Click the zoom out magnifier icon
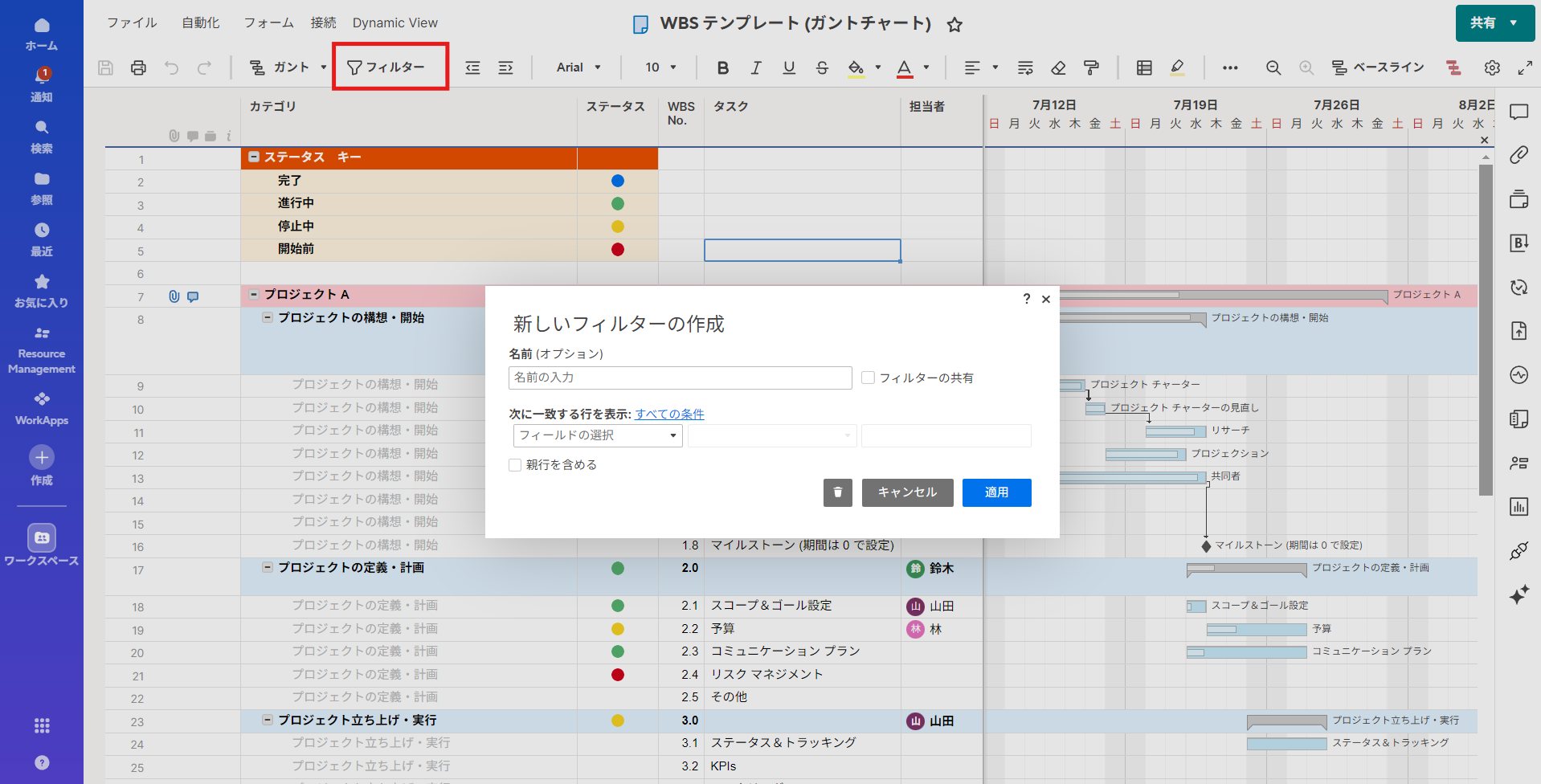The width and height of the screenshot is (1541, 784). 1273,67
